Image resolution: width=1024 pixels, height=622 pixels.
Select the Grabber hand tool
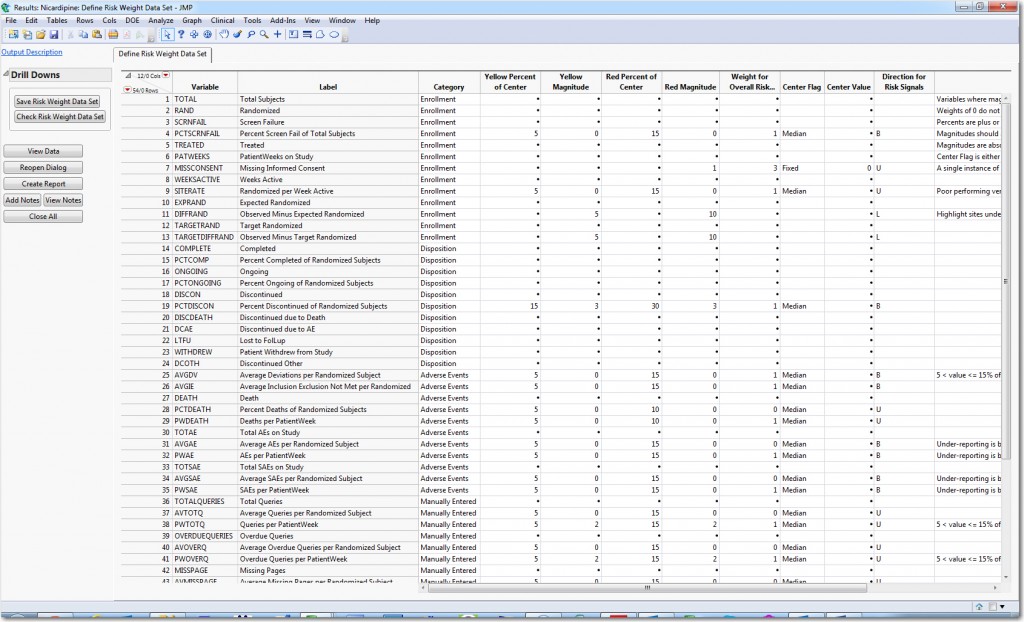[222, 35]
